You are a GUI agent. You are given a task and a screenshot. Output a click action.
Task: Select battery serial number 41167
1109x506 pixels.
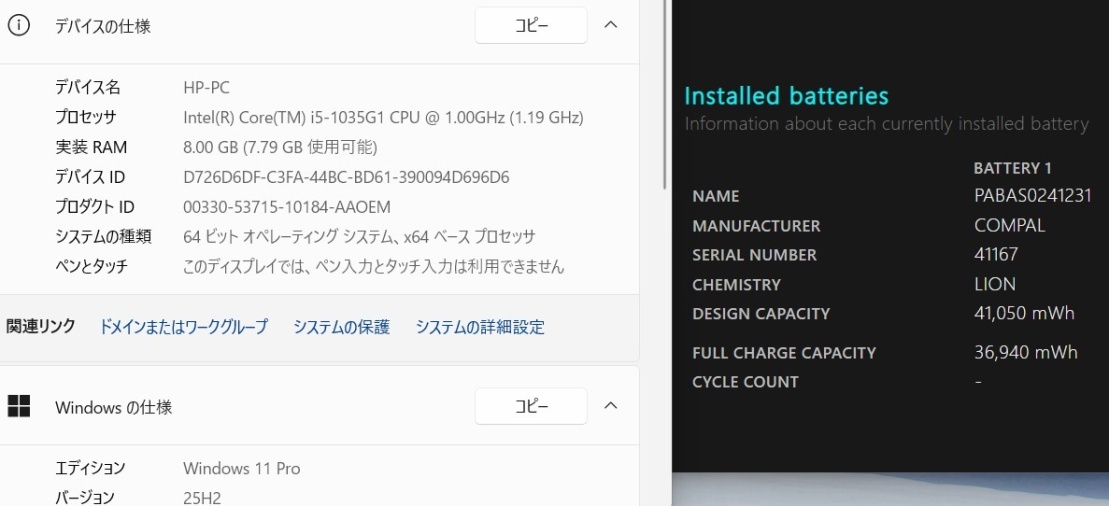pos(996,255)
